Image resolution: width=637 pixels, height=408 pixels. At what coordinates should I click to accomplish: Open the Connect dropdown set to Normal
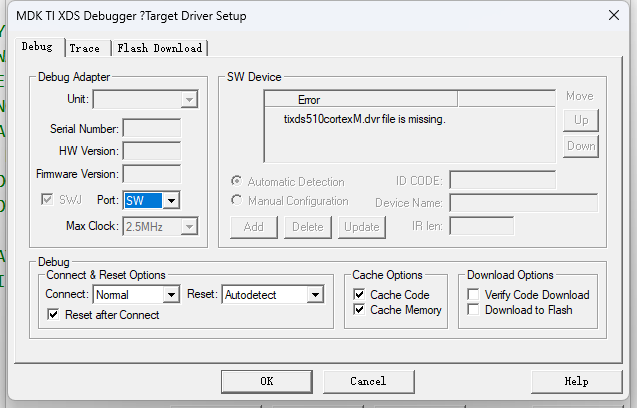click(136, 295)
